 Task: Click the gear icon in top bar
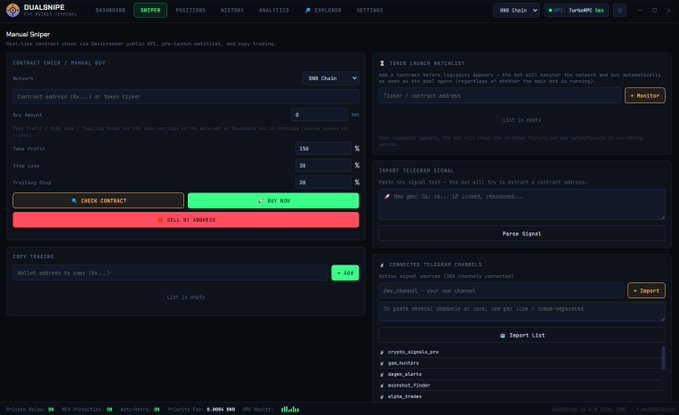620,10
